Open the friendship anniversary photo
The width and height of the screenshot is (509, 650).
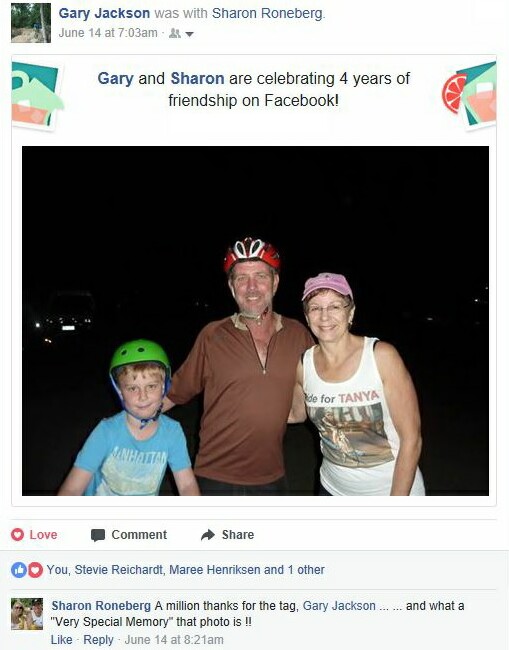255,320
